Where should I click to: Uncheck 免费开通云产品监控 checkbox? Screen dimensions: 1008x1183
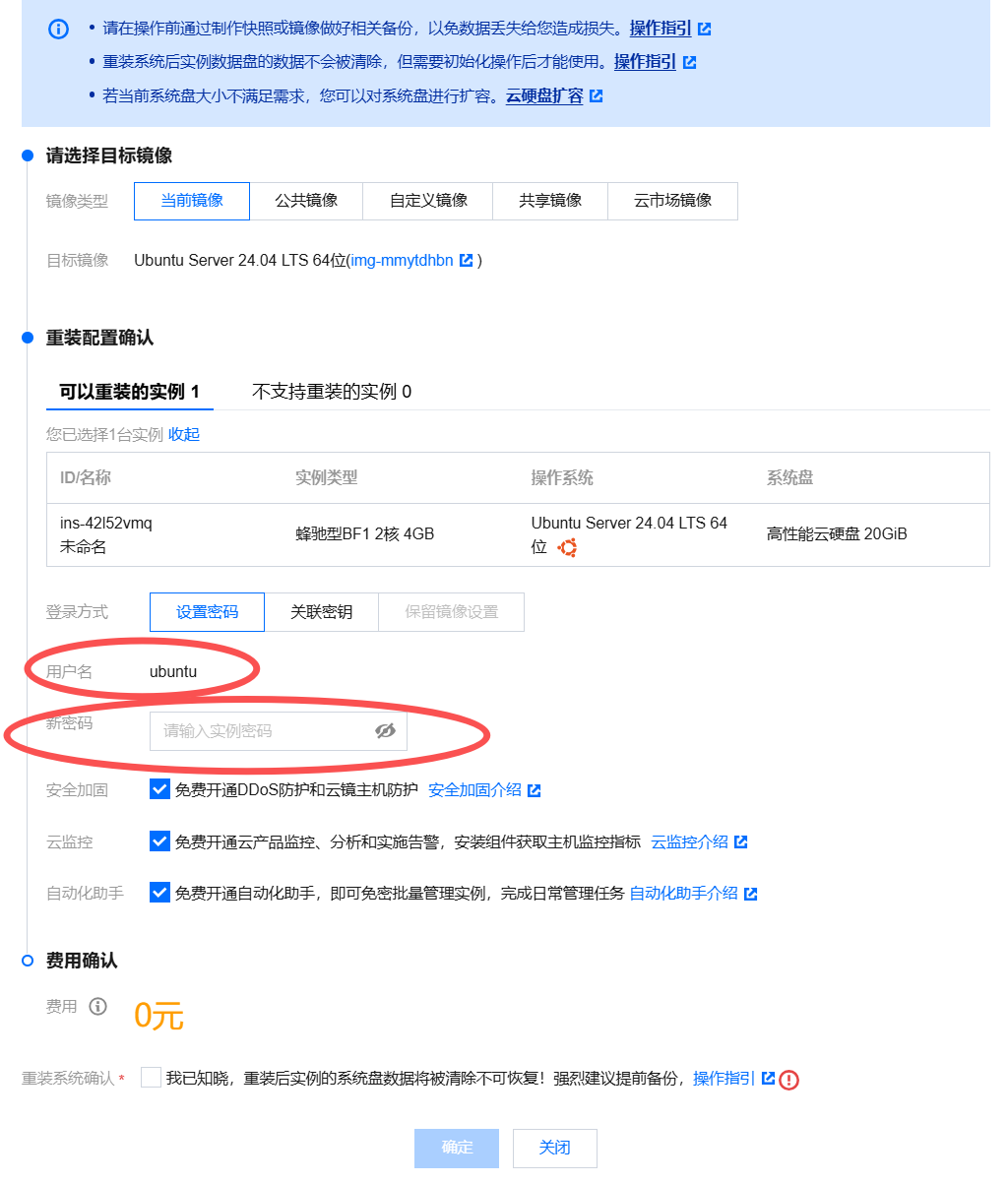pos(159,841)
